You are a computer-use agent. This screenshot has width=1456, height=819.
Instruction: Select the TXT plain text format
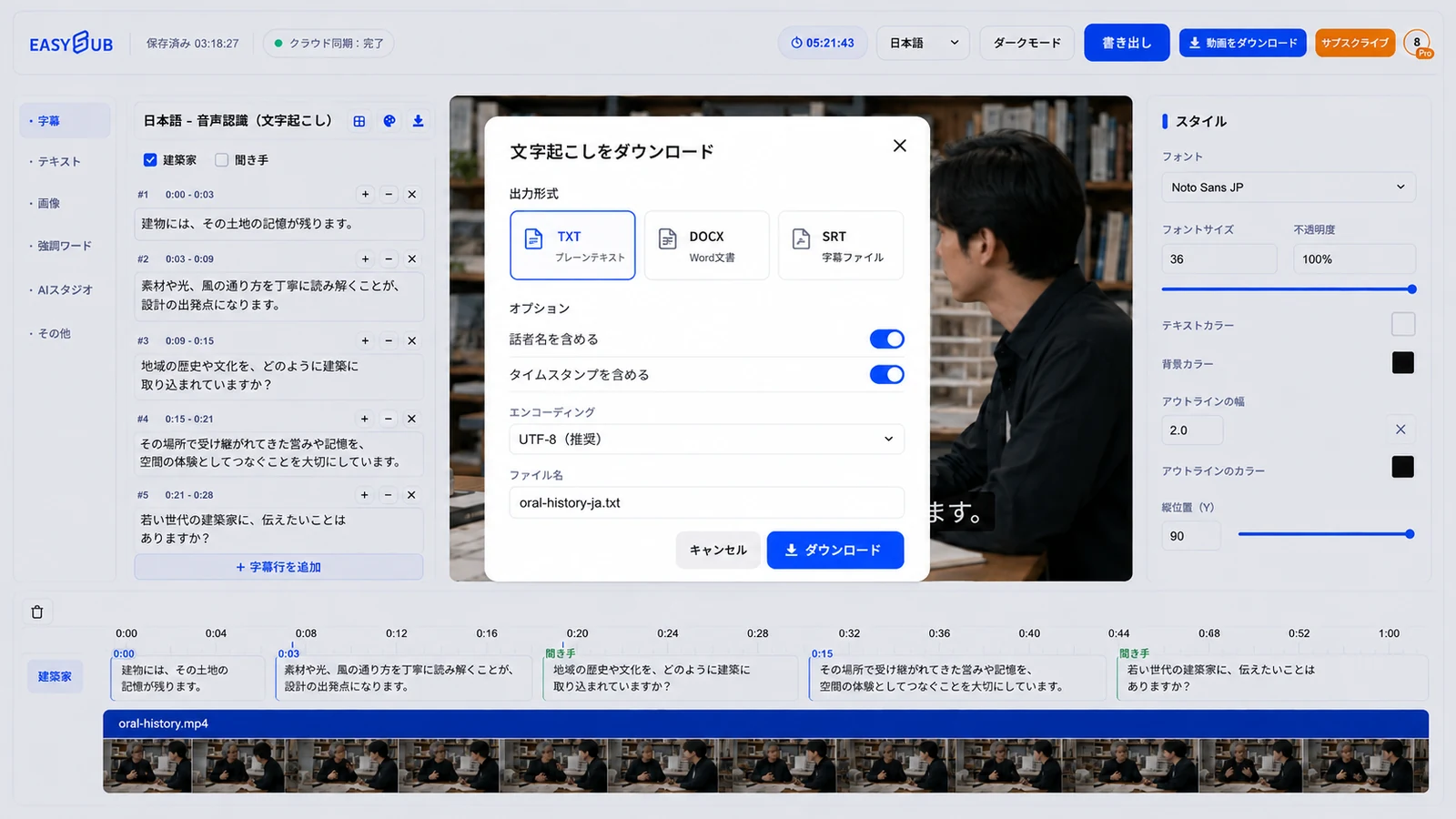click(572, 246)
